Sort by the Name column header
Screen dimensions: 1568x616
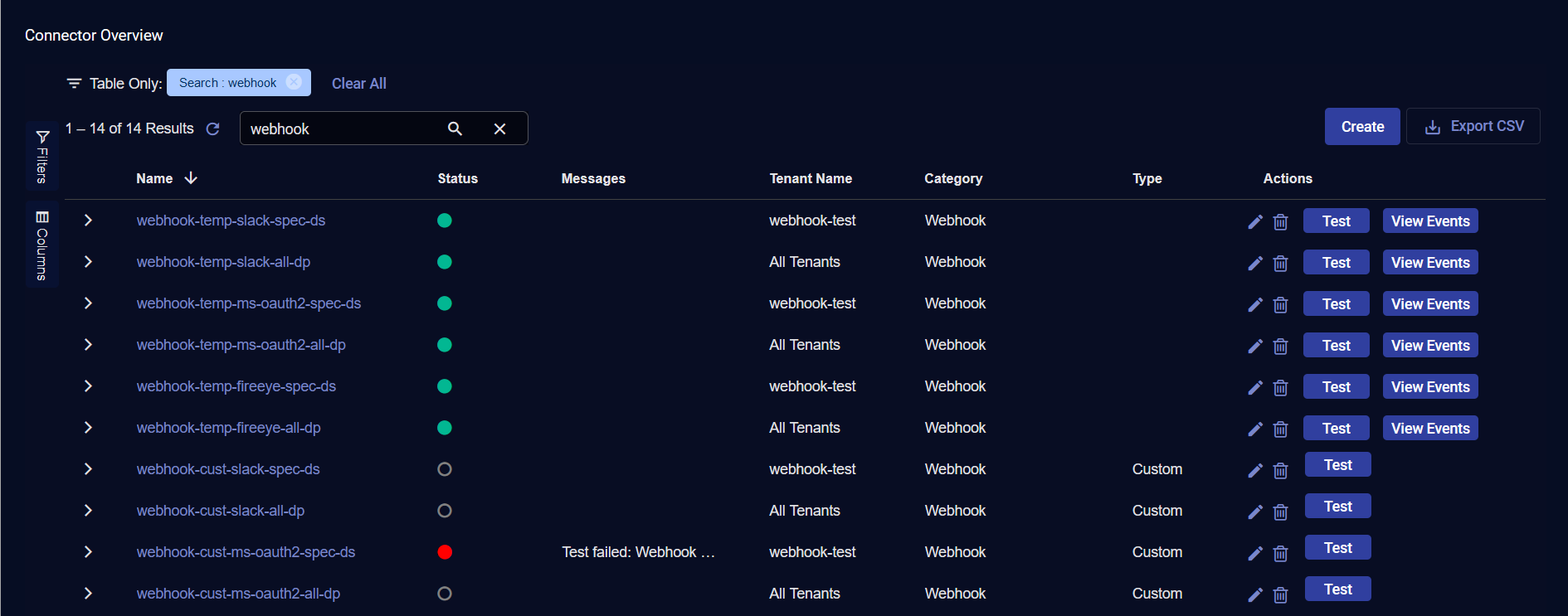click(x=155, y=178)
